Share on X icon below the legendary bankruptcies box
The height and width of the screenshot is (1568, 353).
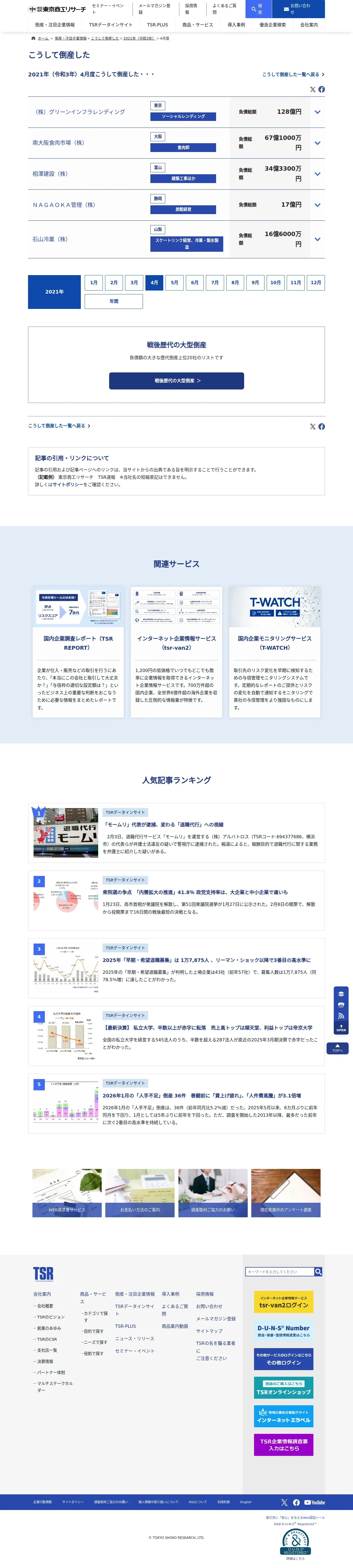(x=313, y=427)
